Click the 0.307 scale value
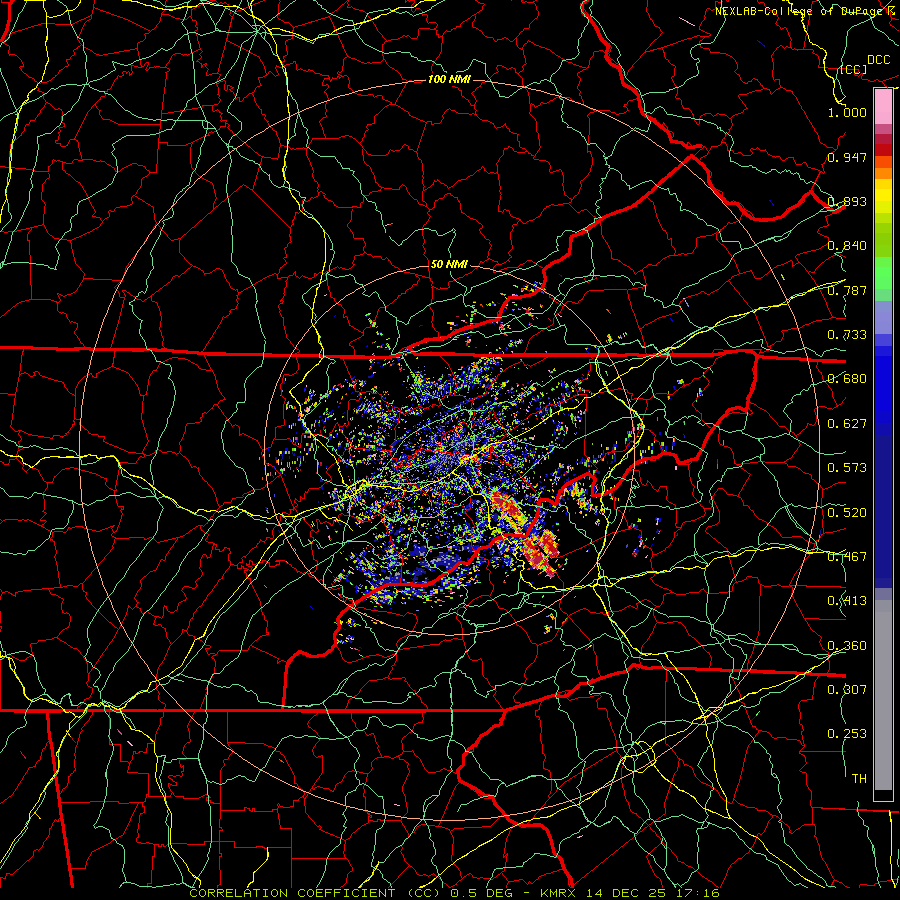The height and width of the screenshot is (900, 900). (847, 690)
